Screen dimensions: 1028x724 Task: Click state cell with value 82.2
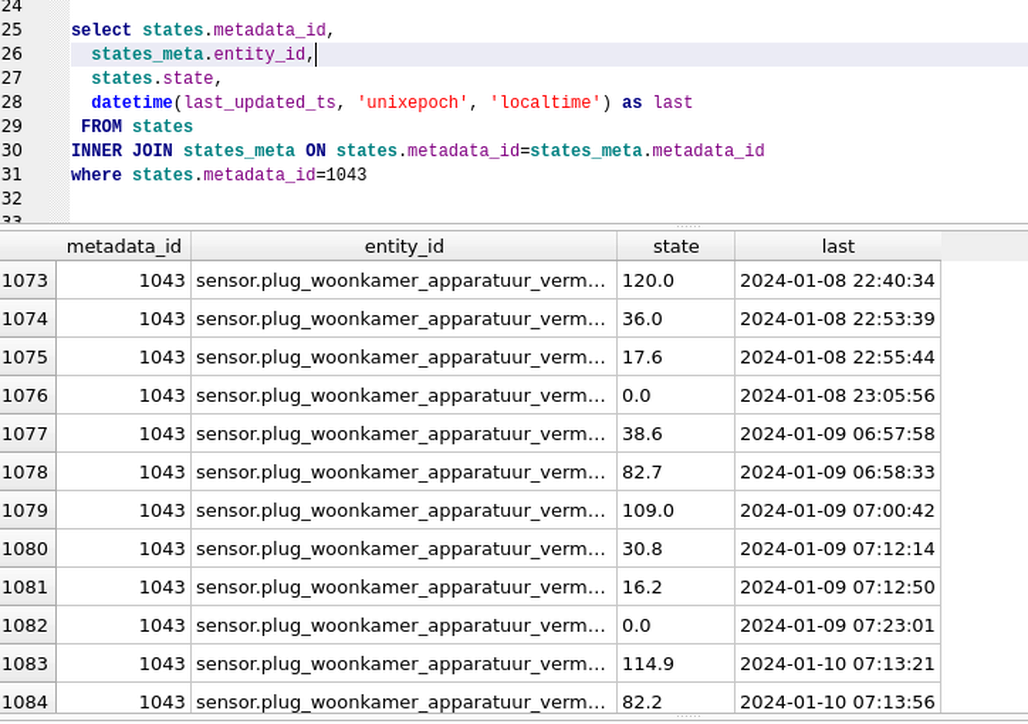[x=675, y=699]
